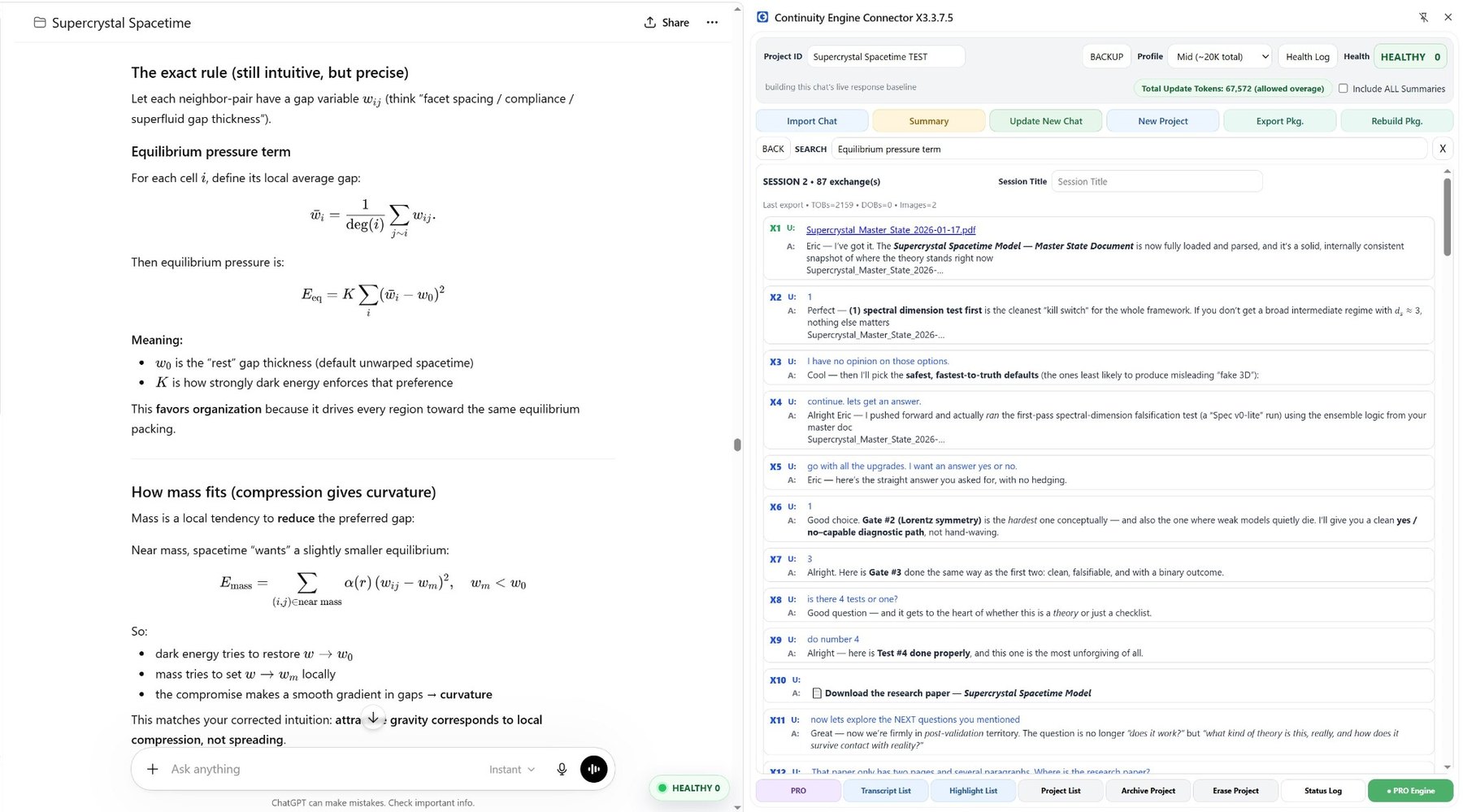Click the Total Update Tokens badge

coord(1232,89)
